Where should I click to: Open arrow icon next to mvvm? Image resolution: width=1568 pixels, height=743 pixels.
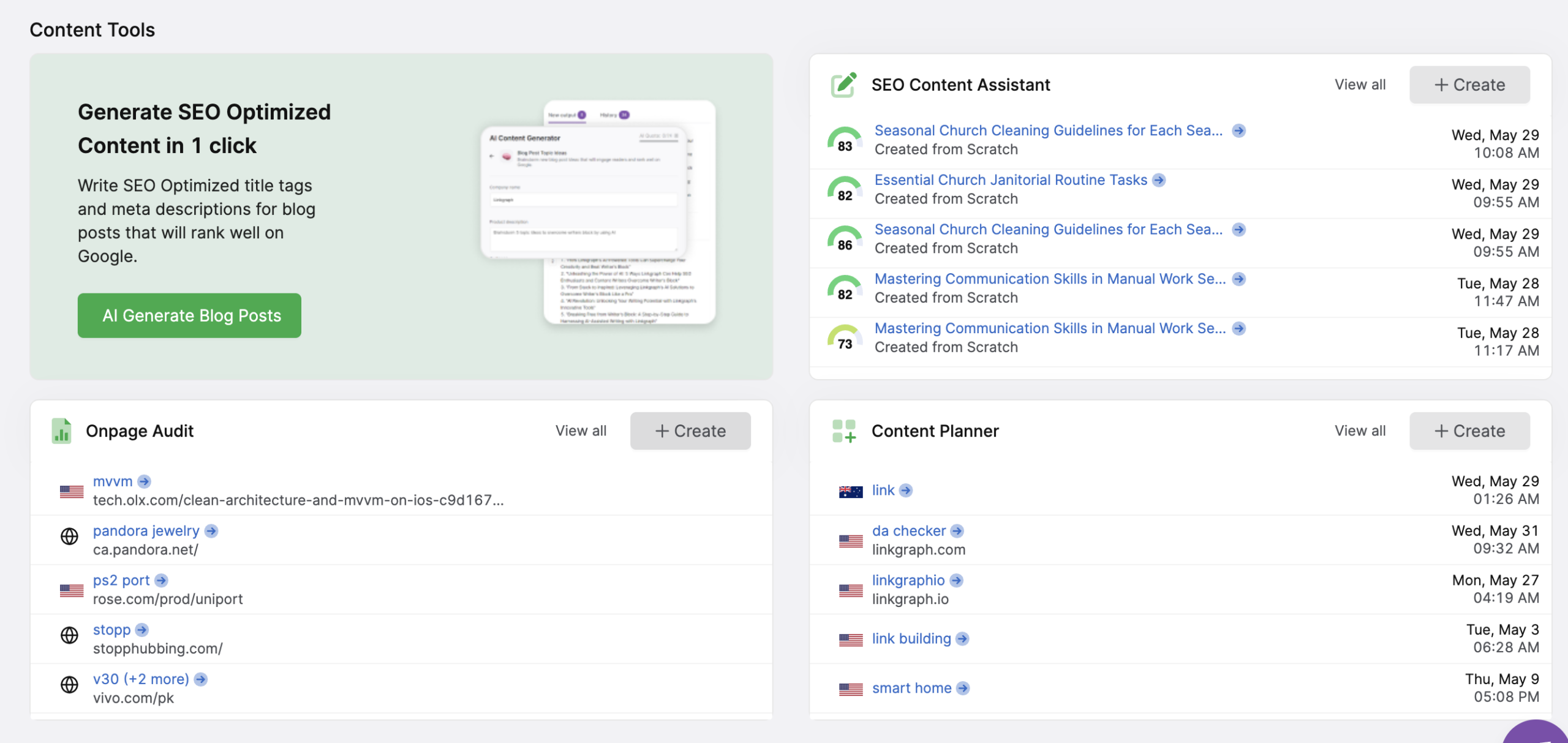tap(145, 481)
